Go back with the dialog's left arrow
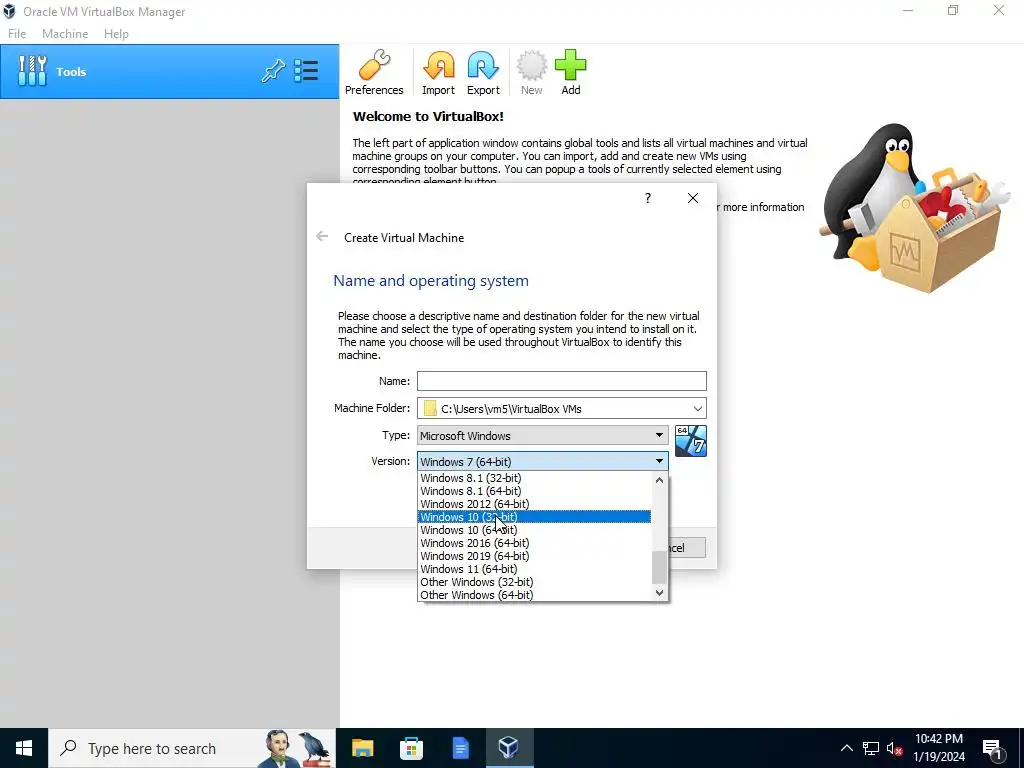This screenshot has width=1024, height=768. (x=322, y=236)
